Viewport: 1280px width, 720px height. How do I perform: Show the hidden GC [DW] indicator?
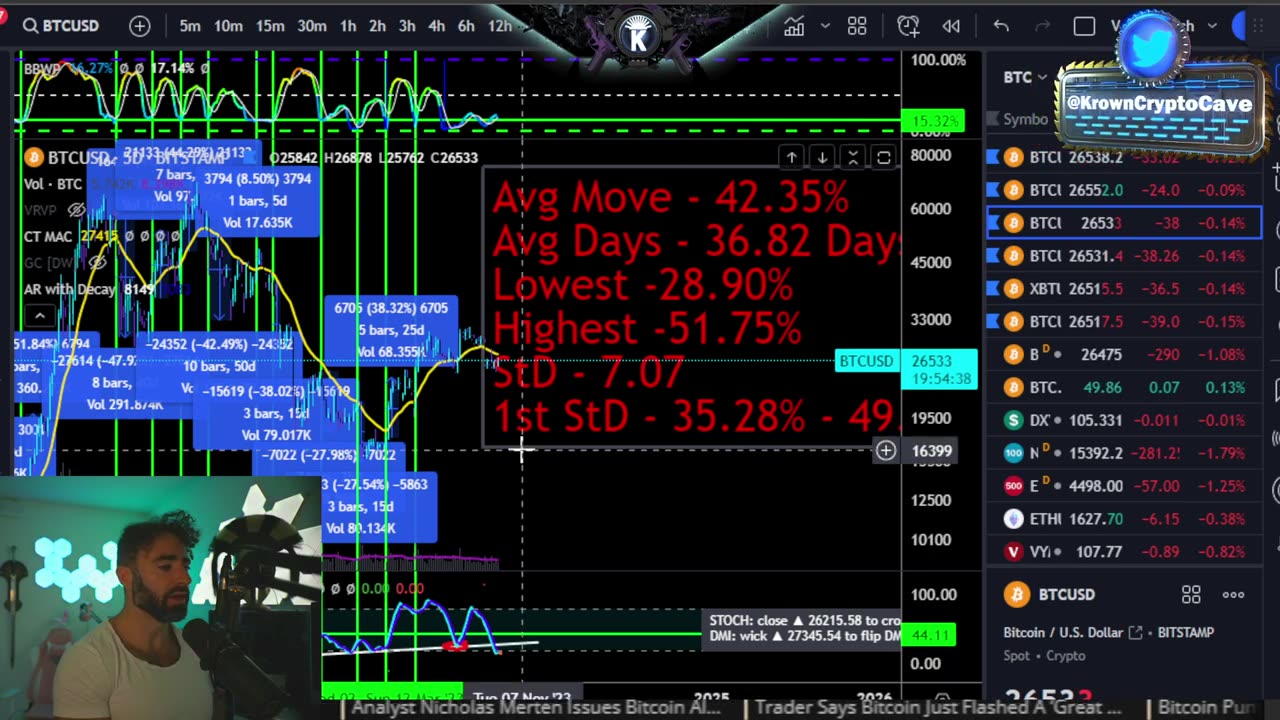pos(97,262)
